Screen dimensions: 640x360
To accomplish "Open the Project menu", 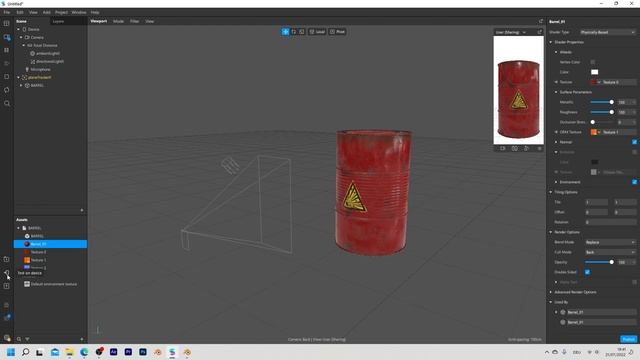I will (x=61, y=12).
